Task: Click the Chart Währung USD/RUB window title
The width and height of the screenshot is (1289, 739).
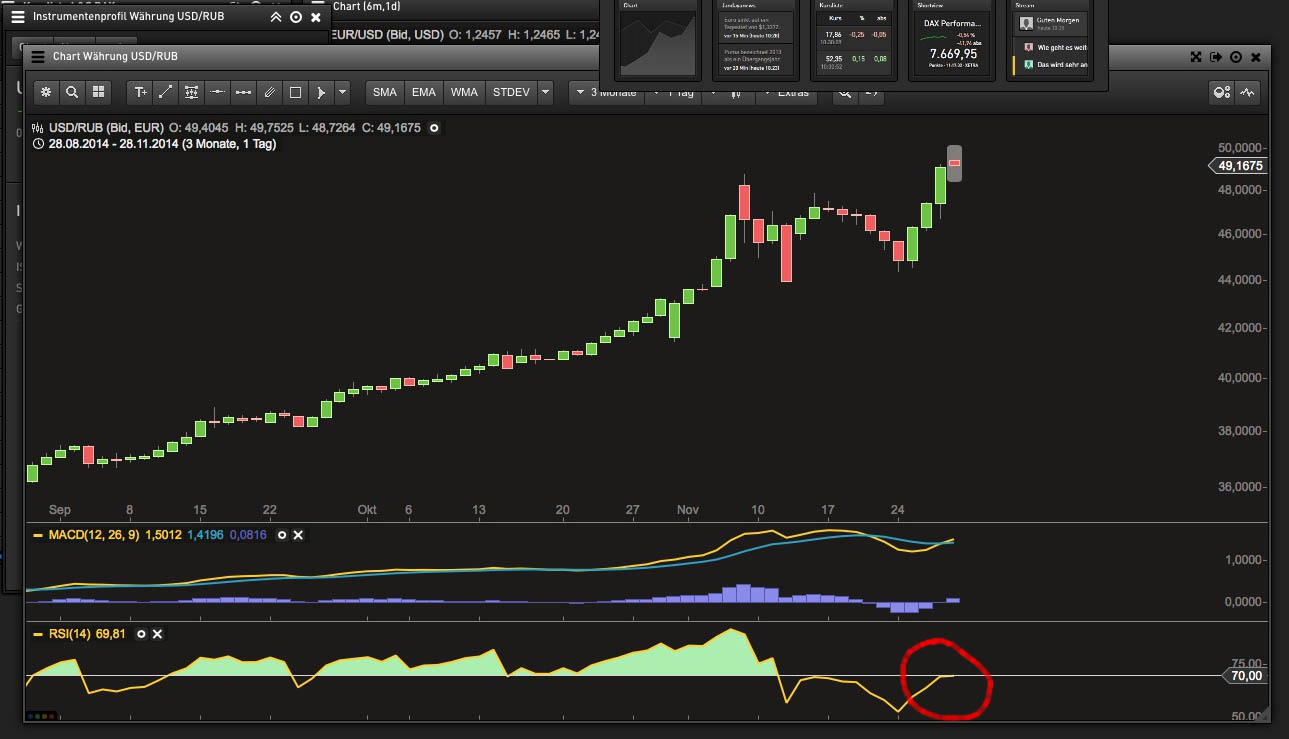Action: pos(115,57)
